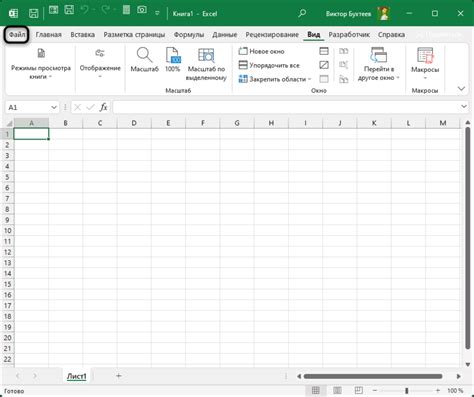Viewport: 474px width, 397px height.
Task: Expand the formula bar chevron
Action: pos(464,107)
